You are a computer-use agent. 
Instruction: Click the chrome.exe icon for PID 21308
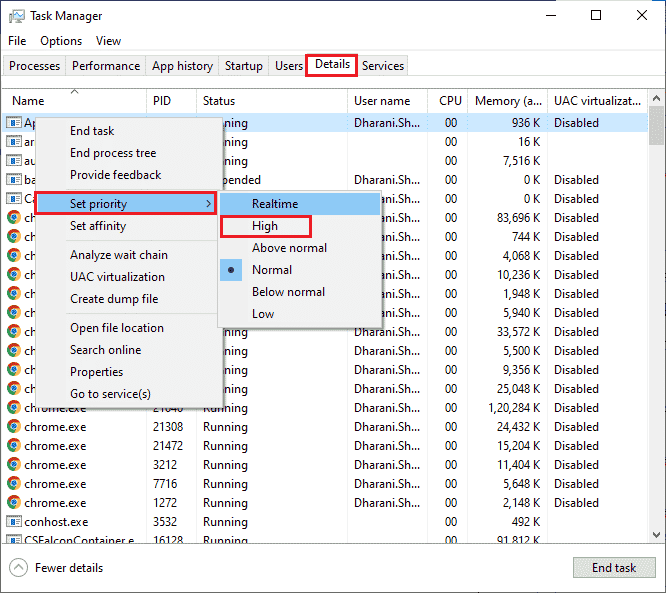tap(14, 426)
